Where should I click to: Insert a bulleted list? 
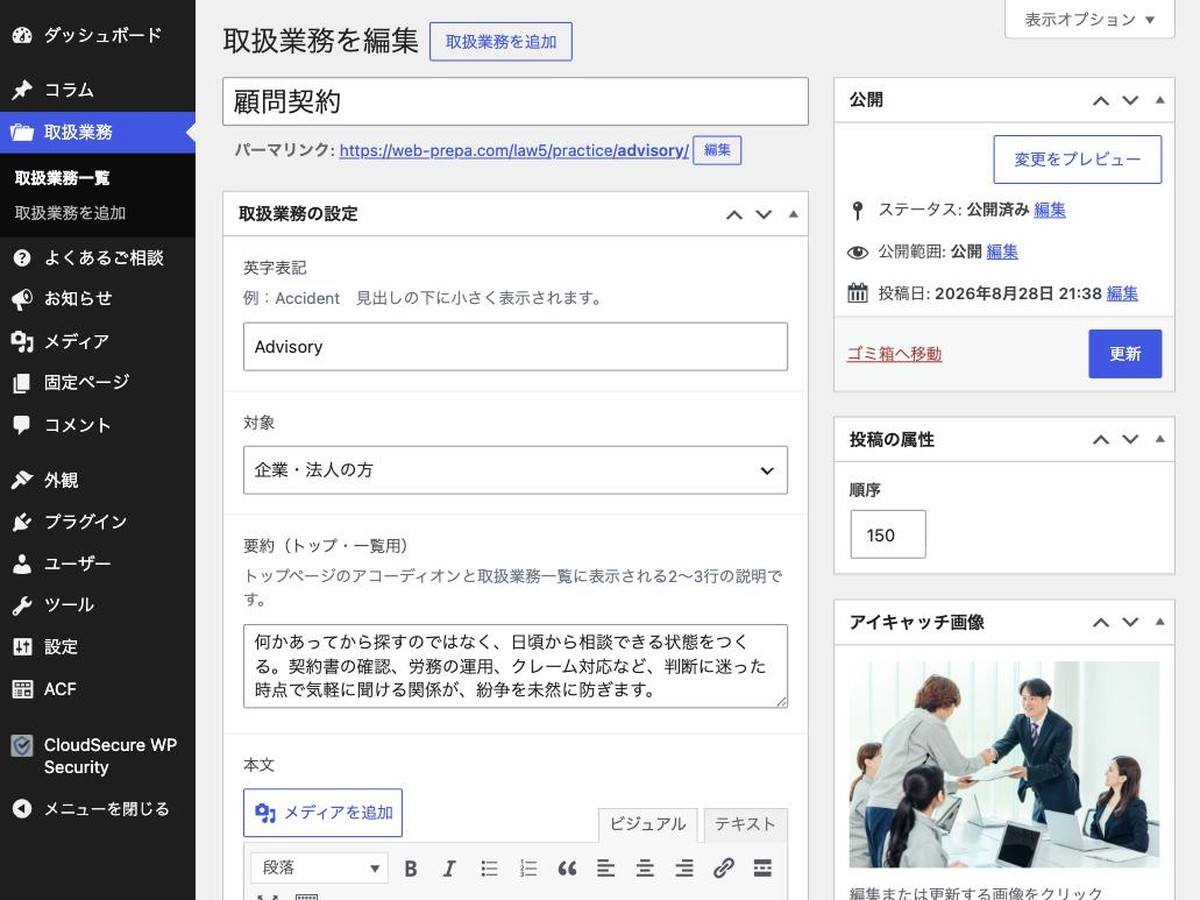[x=489, y=868]
